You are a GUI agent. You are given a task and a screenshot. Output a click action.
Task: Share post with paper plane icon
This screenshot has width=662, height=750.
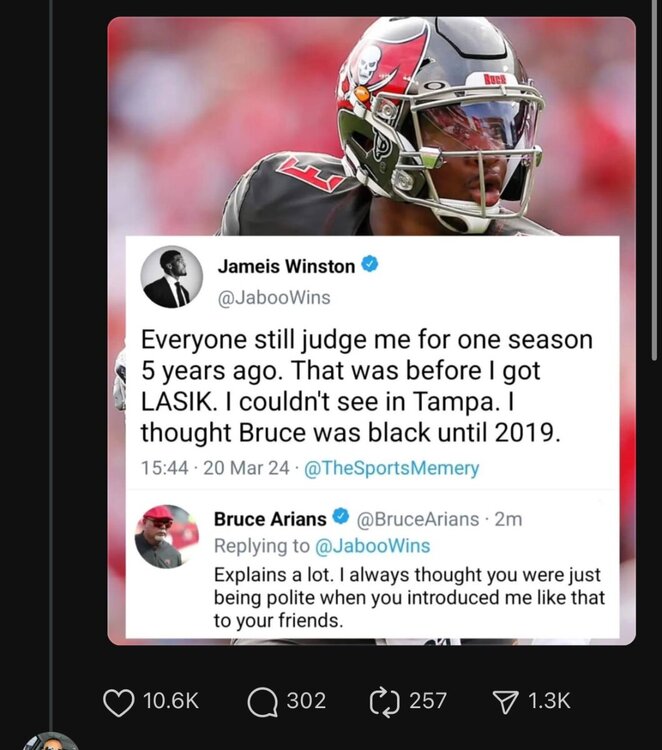(x=508, y=702)
